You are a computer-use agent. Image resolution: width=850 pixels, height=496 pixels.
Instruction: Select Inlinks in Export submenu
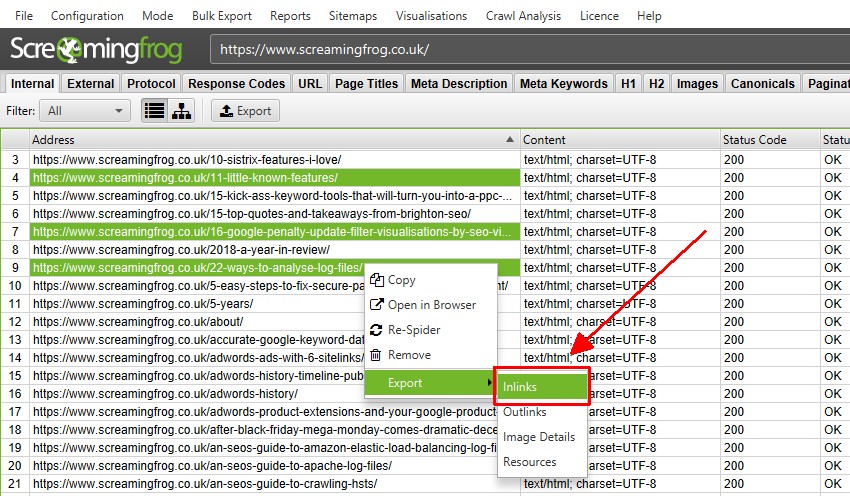542,387
